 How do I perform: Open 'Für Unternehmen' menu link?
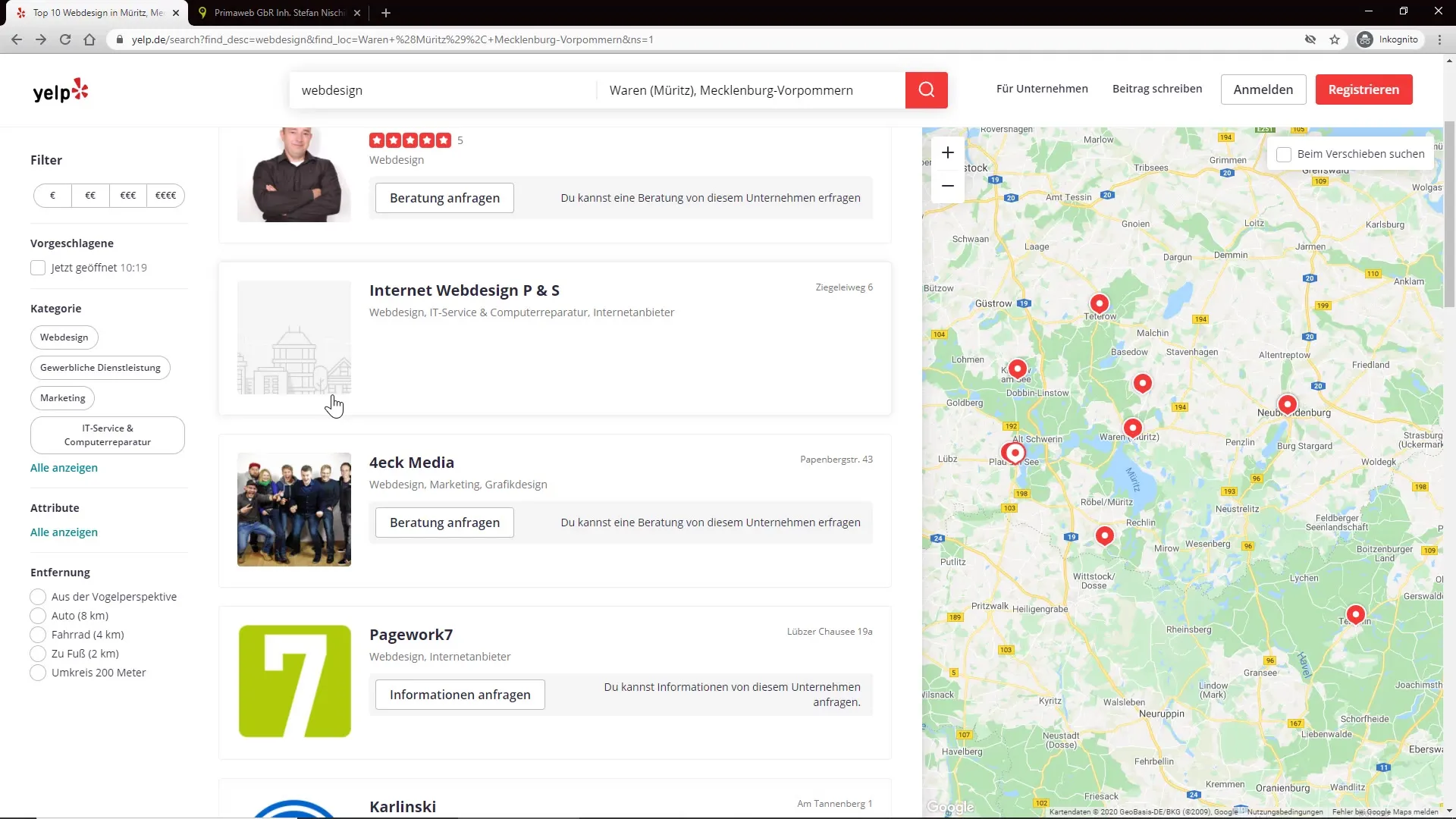[x=1042, y=89]
